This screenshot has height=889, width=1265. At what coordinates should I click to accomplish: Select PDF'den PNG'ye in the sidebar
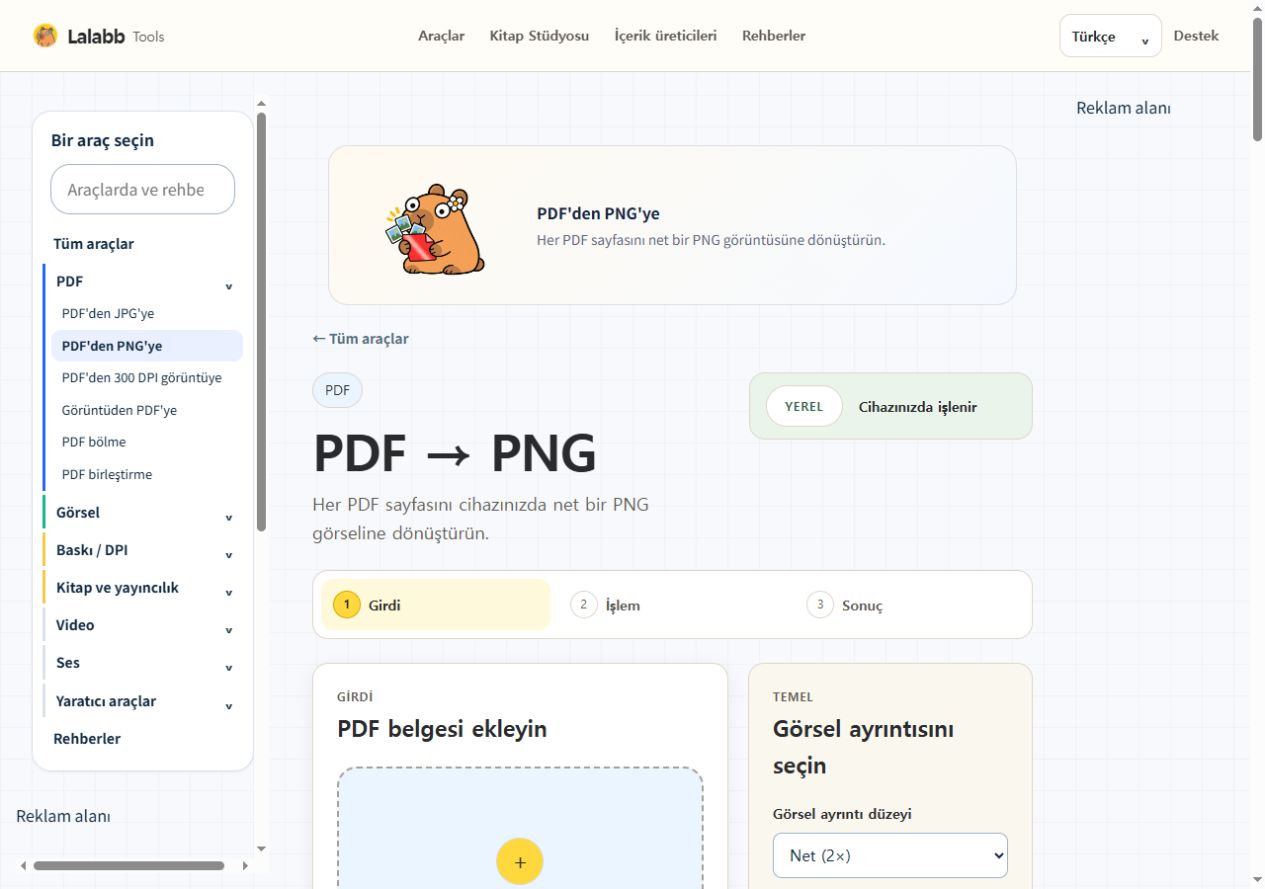147,346
